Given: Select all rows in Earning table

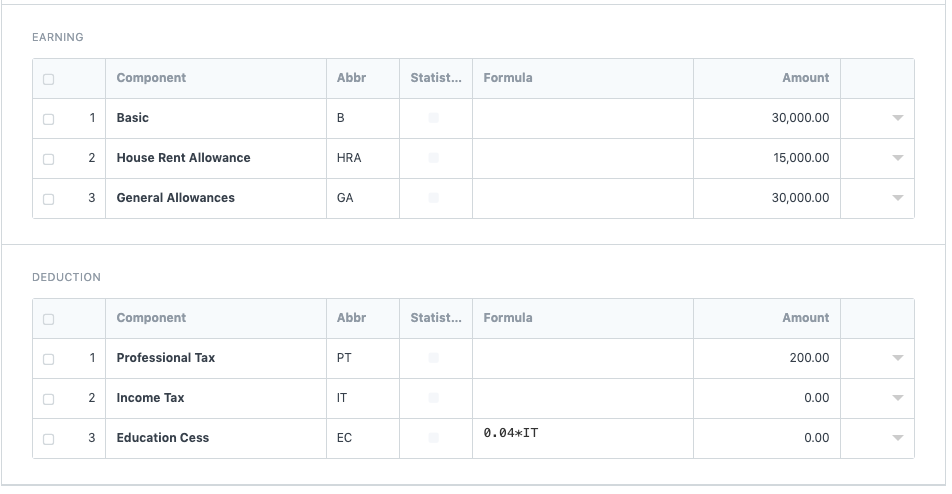Looking at the screenshot, I should point(49,79).
